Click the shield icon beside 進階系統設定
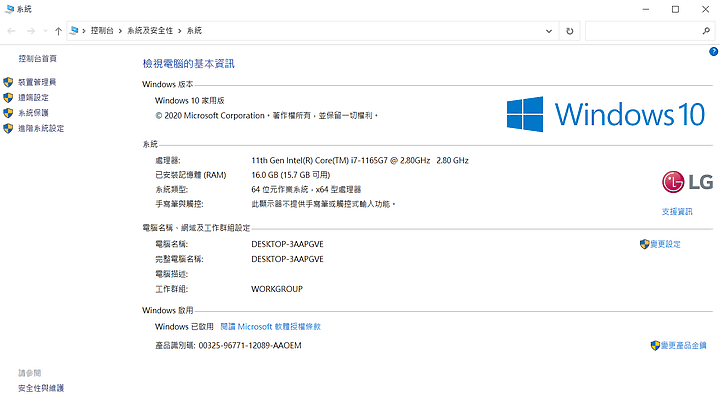This screenshot has width=720, height=406. [x=8, y=128]
